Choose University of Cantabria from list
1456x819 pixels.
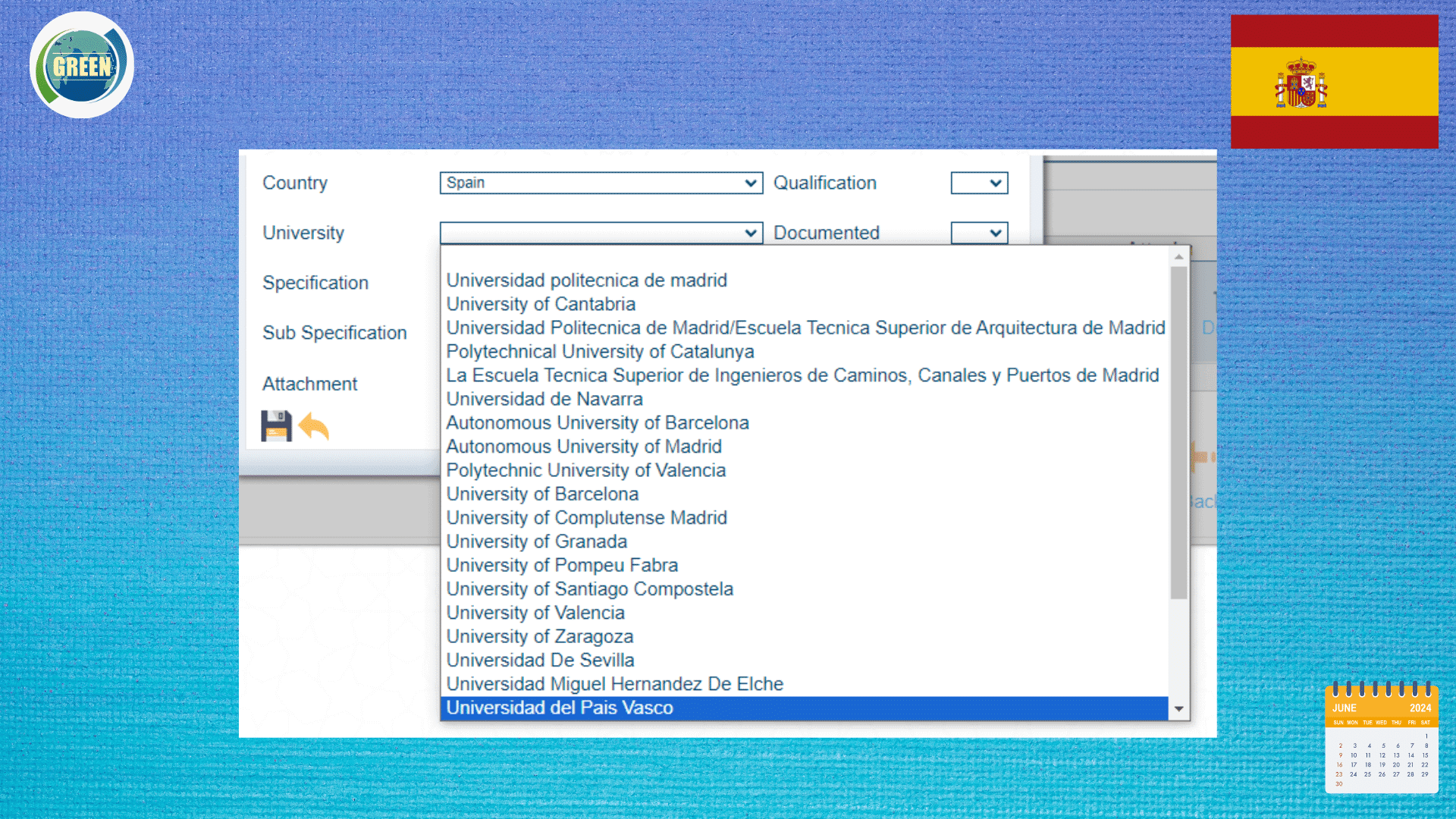(x=541, y=304)
